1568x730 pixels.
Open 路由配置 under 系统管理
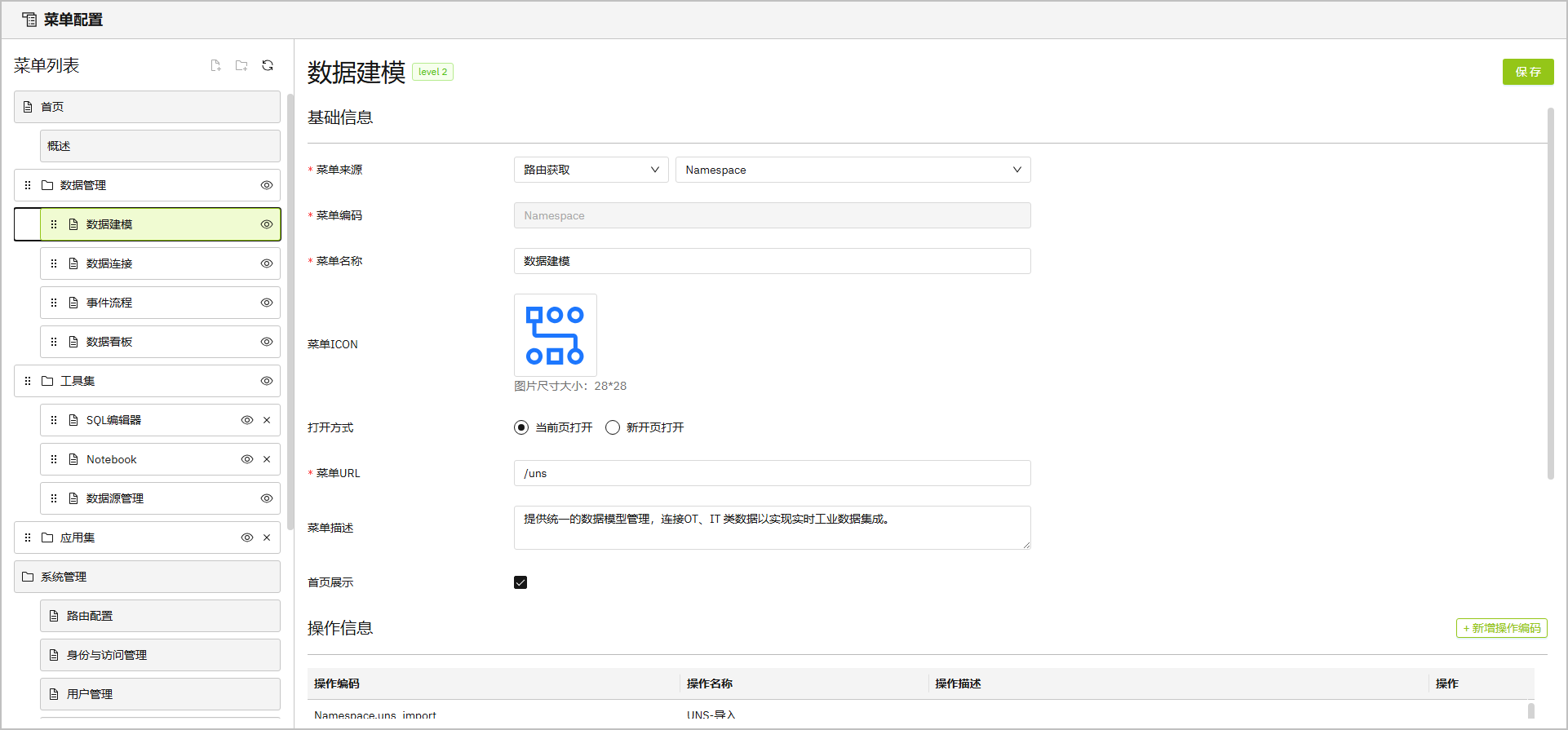pos(90,616)
